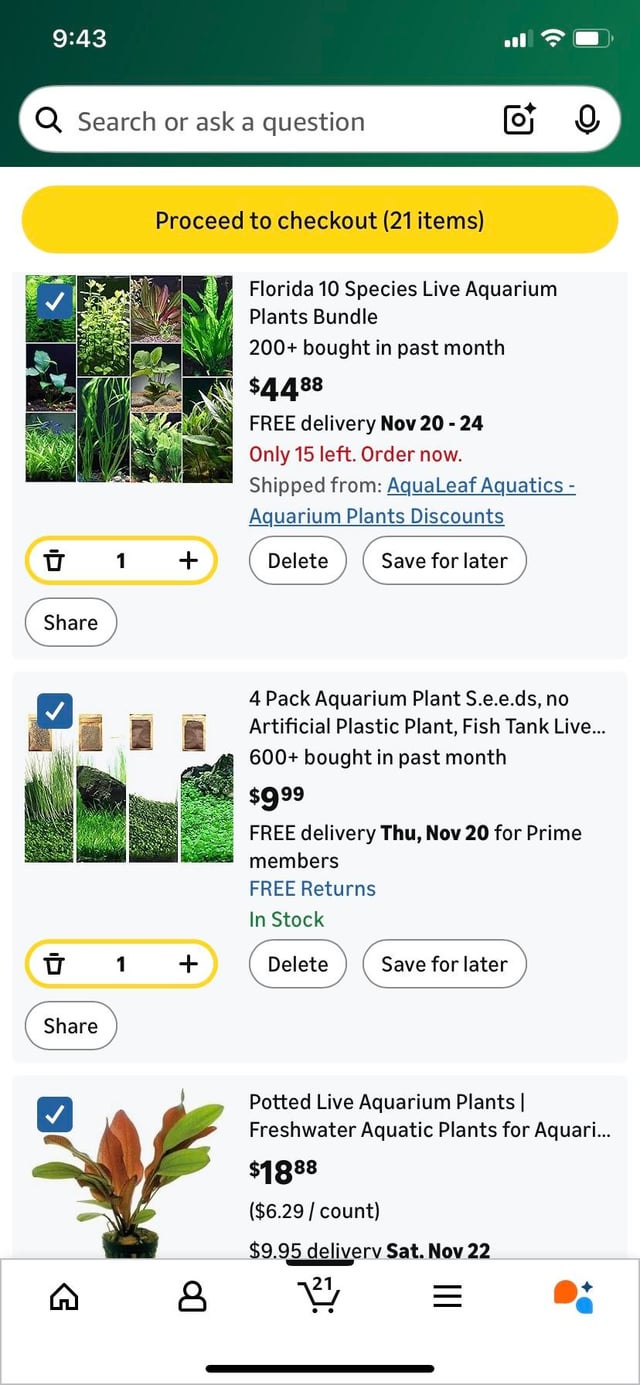This screenshot has width=640, height=1385.
Task: Open the account profile icon
Action: pos(192,1297)
